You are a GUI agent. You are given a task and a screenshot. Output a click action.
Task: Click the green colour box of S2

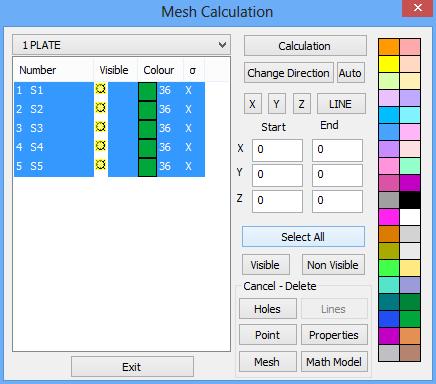point(147,110)
